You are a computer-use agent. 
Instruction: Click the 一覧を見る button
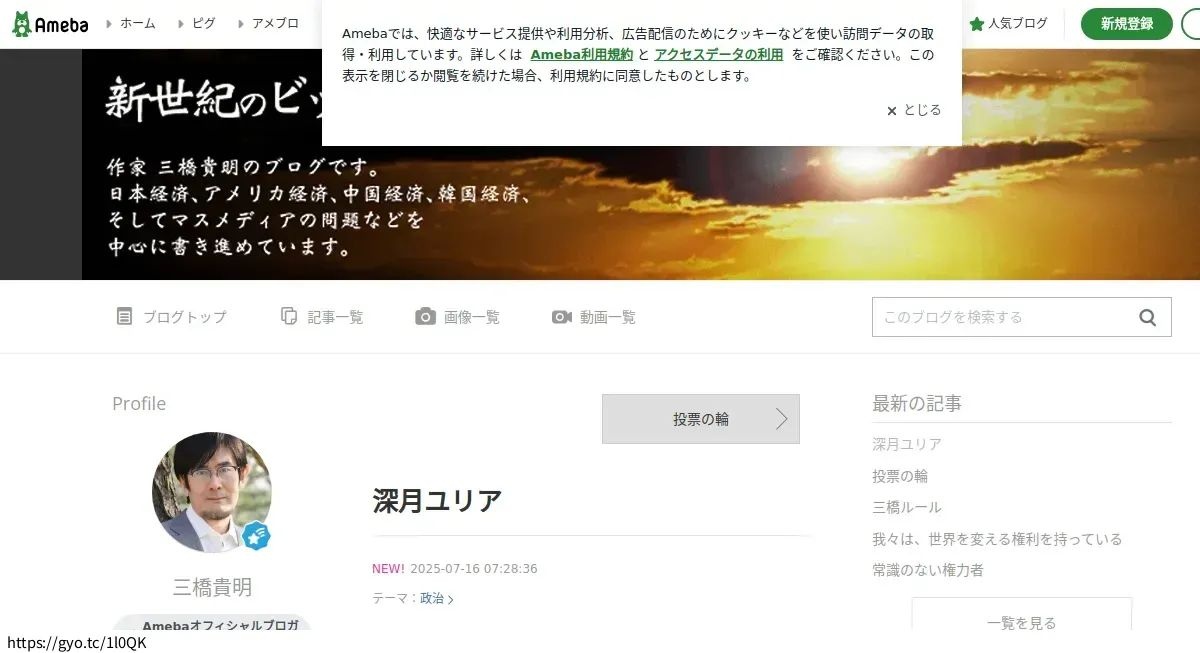[x=1021, y=622]
